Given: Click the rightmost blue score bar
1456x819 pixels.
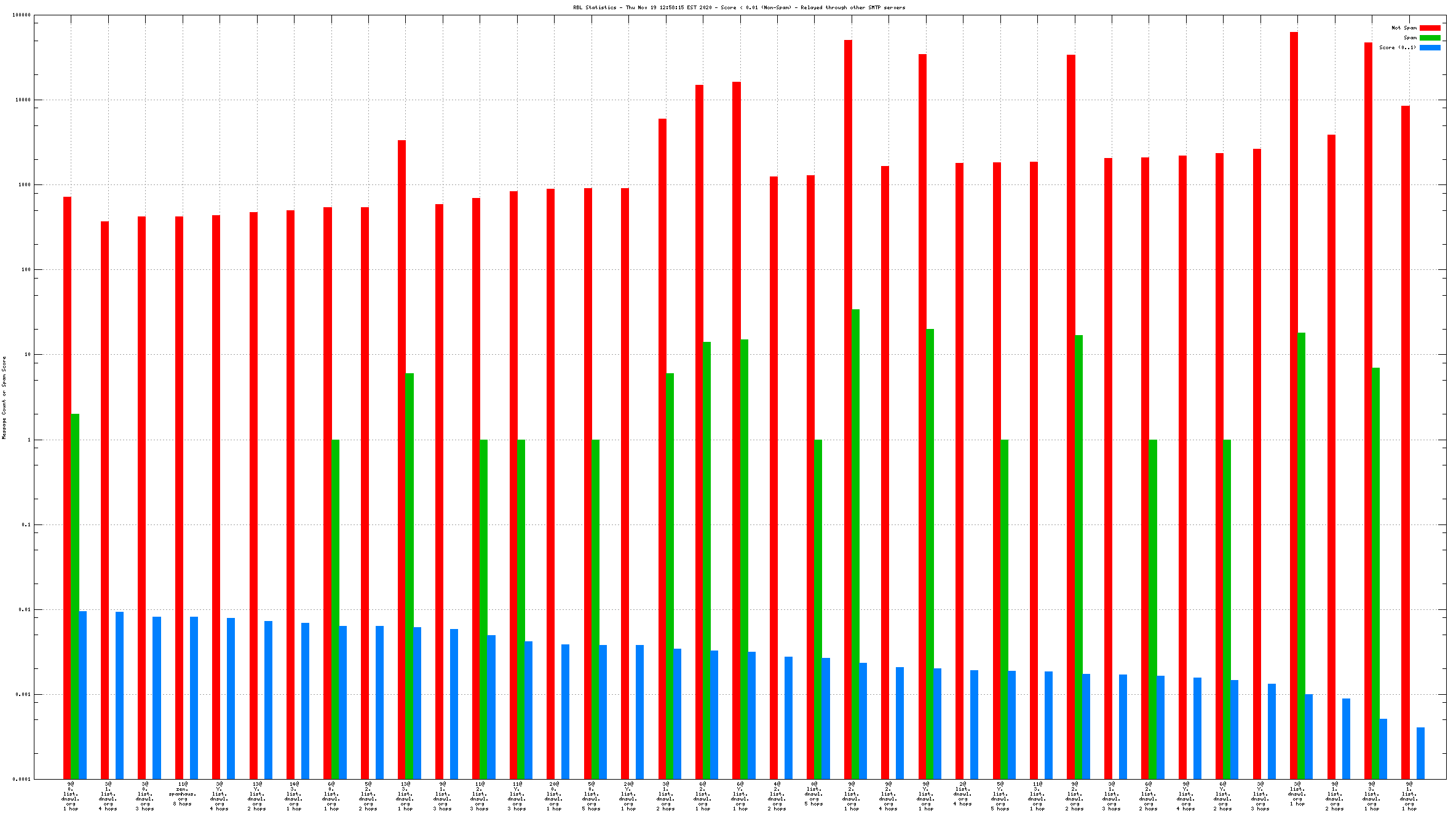Looking at the screenshot, I should (1420, 753).
